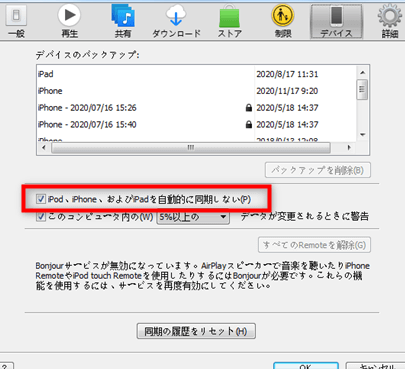Select the iPad backup row
This screenshot has width=405, height=369.
[x=197, y=74]
